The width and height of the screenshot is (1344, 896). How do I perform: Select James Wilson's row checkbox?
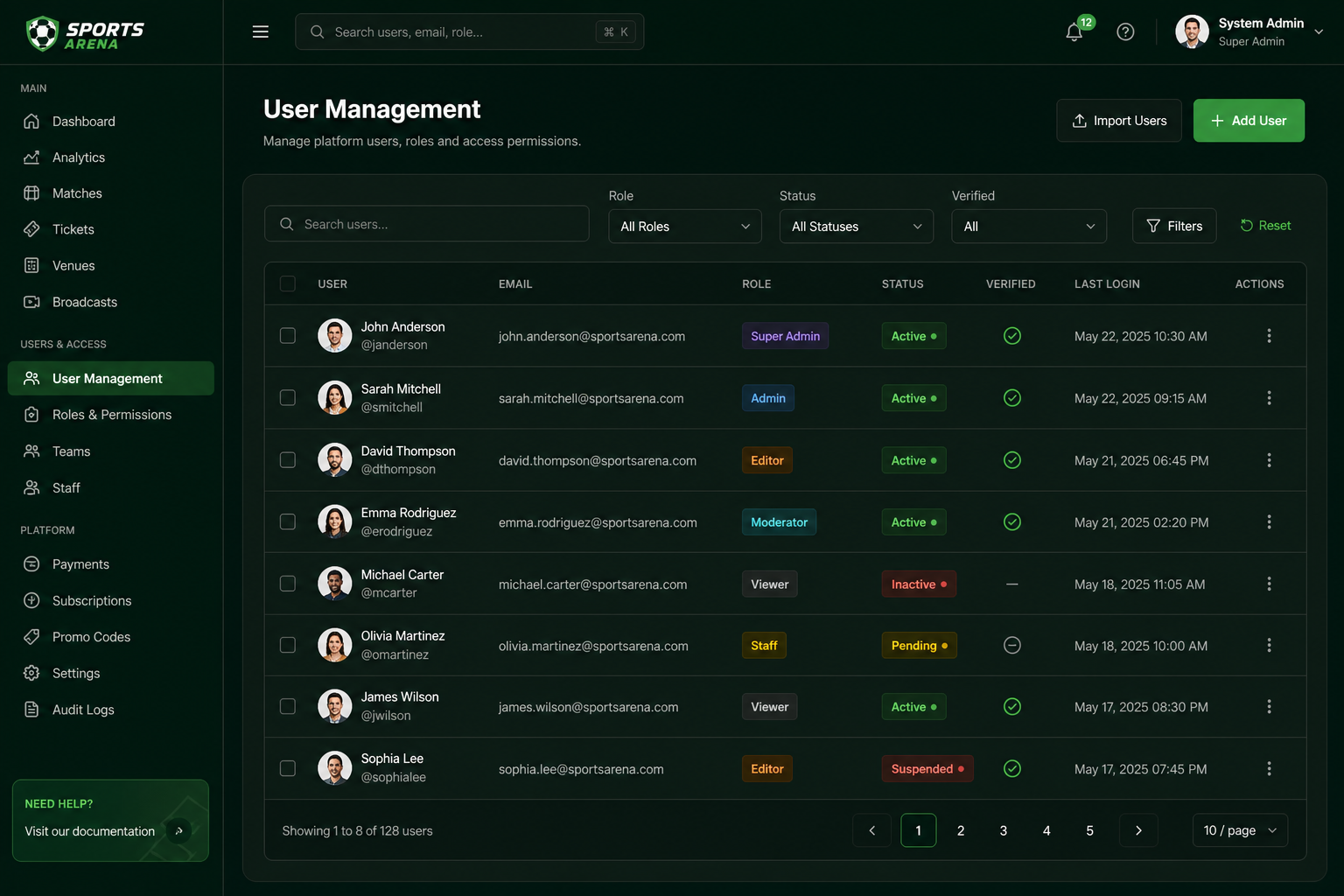click(287, 706)
